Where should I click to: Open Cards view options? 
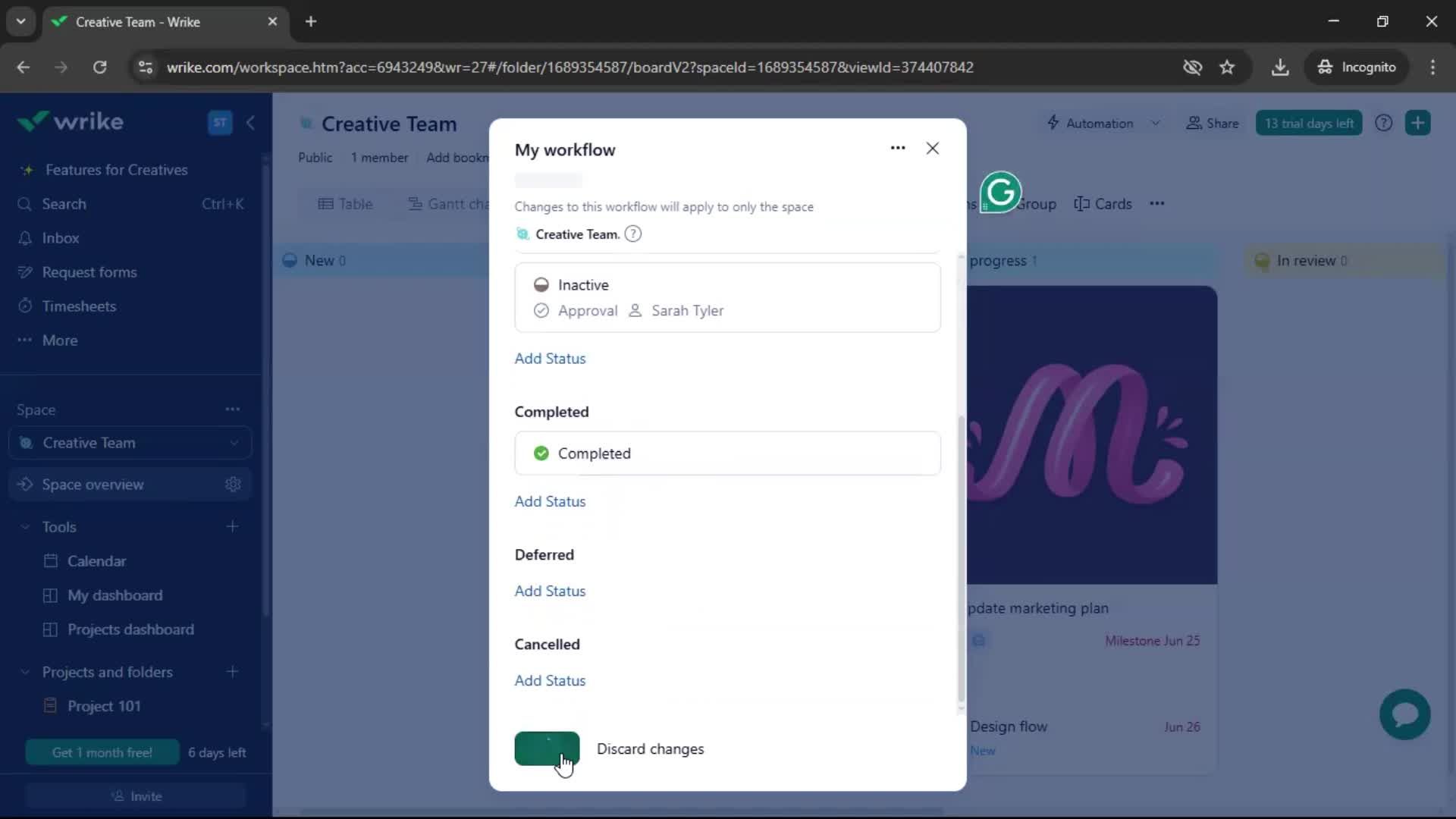coord(1103,204)
